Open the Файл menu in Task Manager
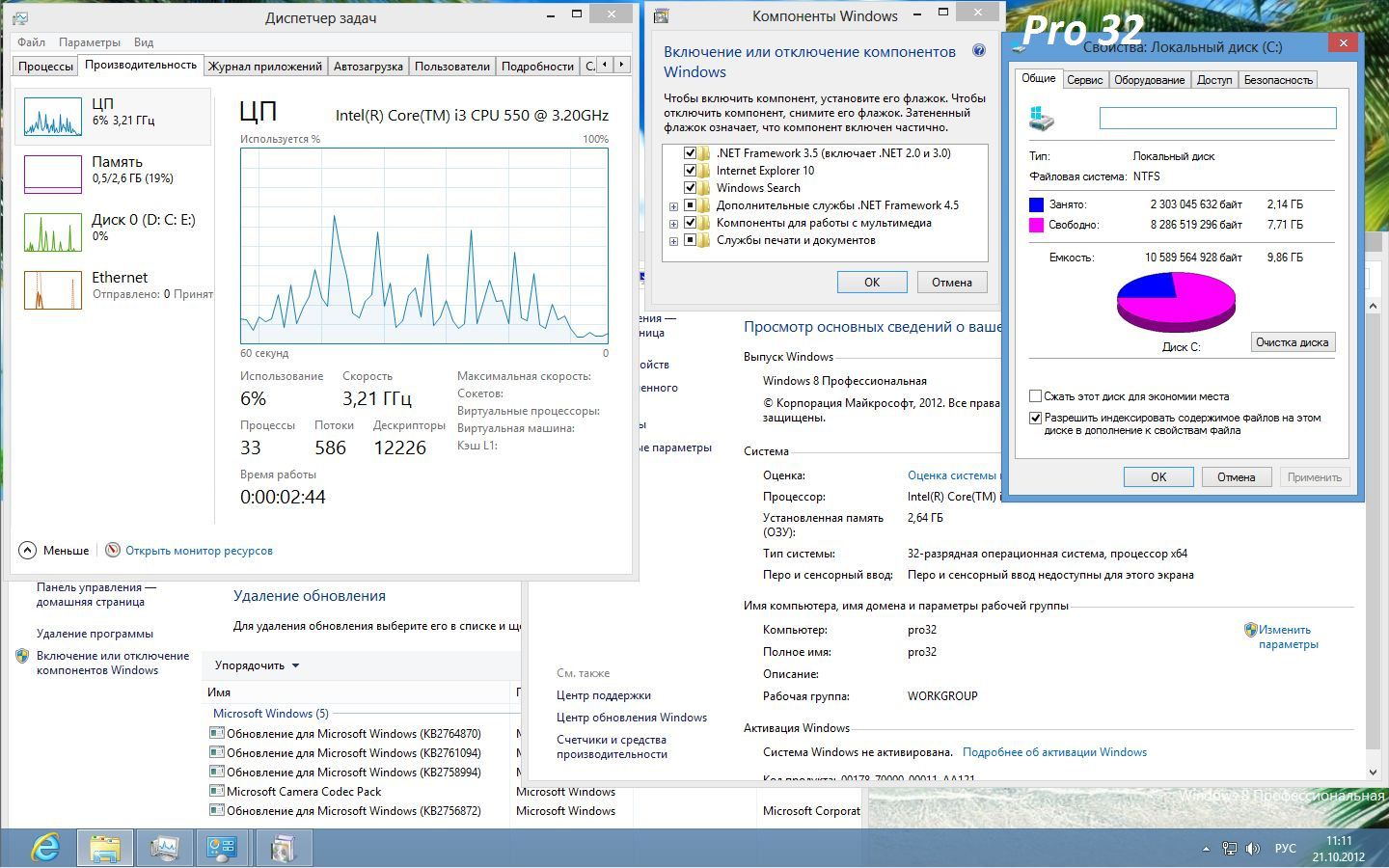Screen dimensions: 1389x868 pos(31,42)
